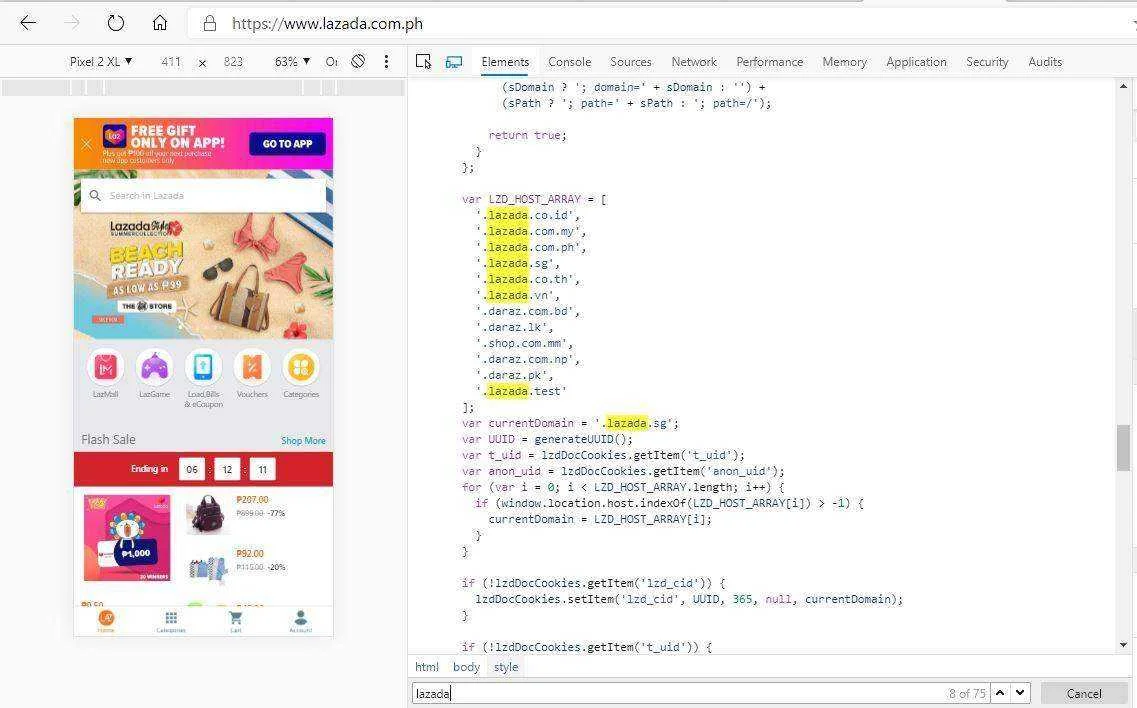The height and width of the screenshot is (708, 1137).
Task: Open the Pixel 2 XL device dropdown
Action: [101, 62]
